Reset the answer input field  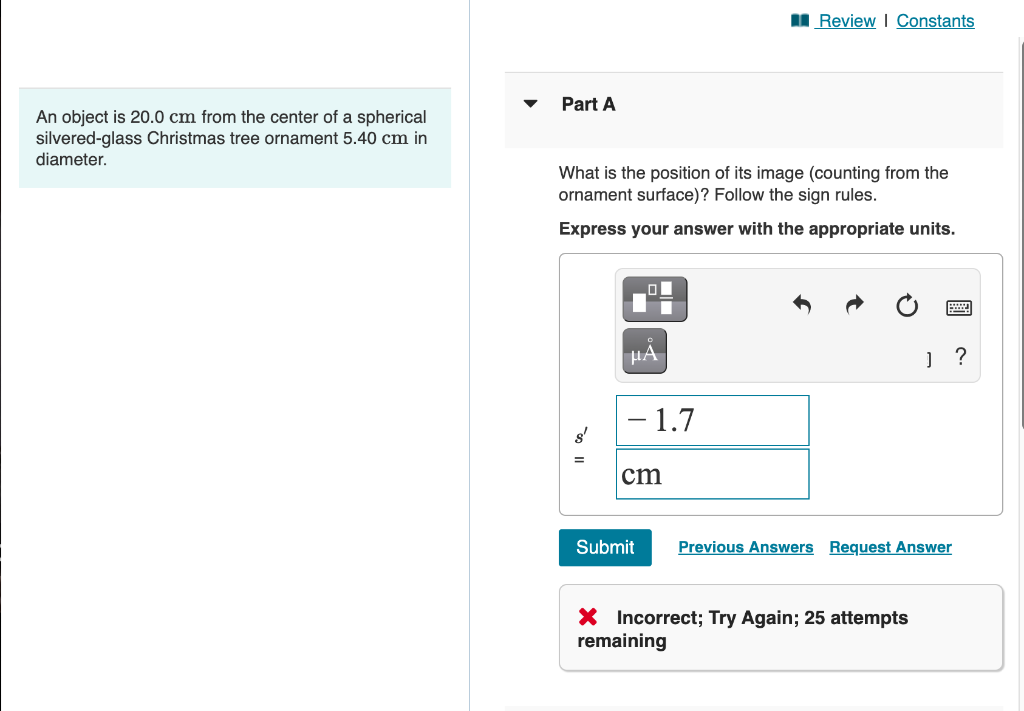pyautogui.click(x=907, y=306)
